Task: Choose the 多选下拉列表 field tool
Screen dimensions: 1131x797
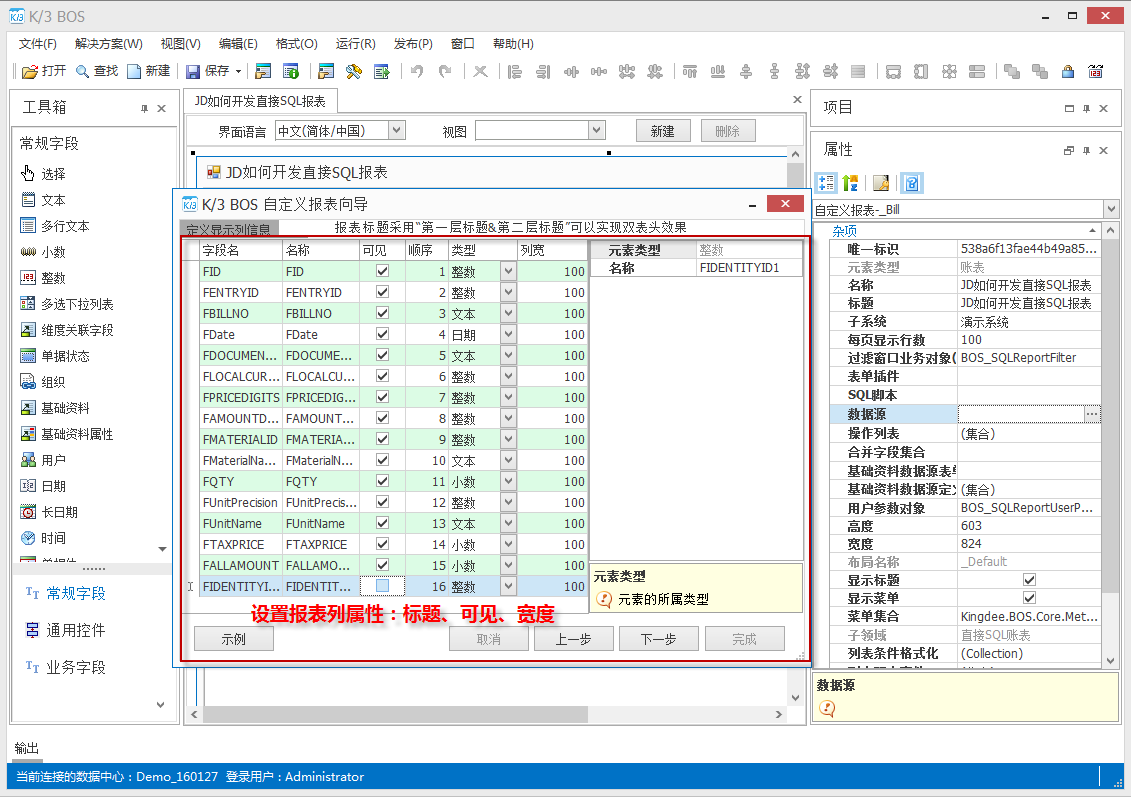Action: click(x=67, y=304)
